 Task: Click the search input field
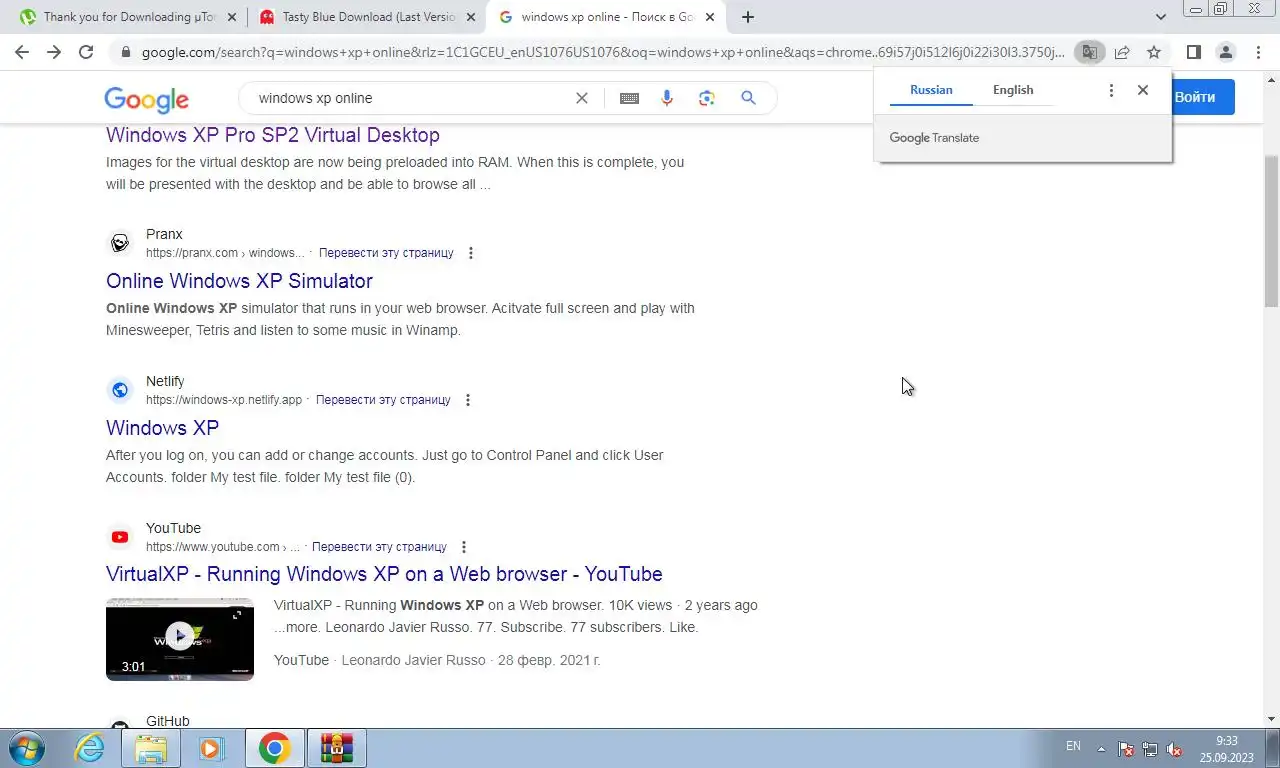410,98
